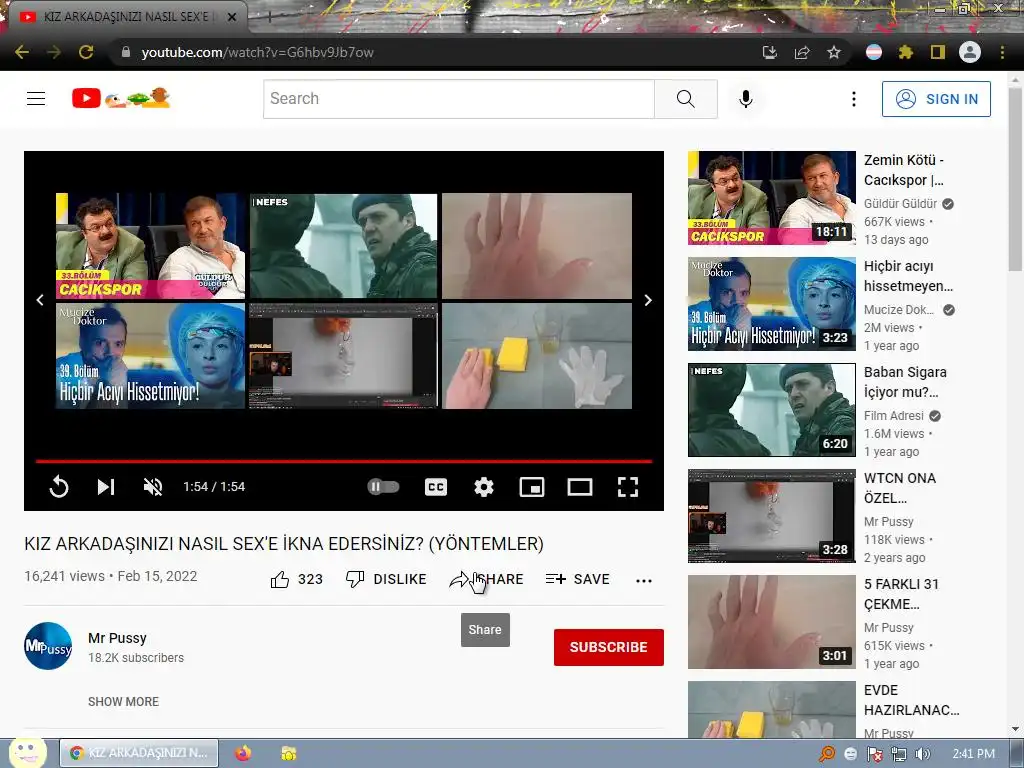Open the install app icon in address bar
Image resolution: width=1024 pixels, height=768 pixels.
click(x=769, y=52)
